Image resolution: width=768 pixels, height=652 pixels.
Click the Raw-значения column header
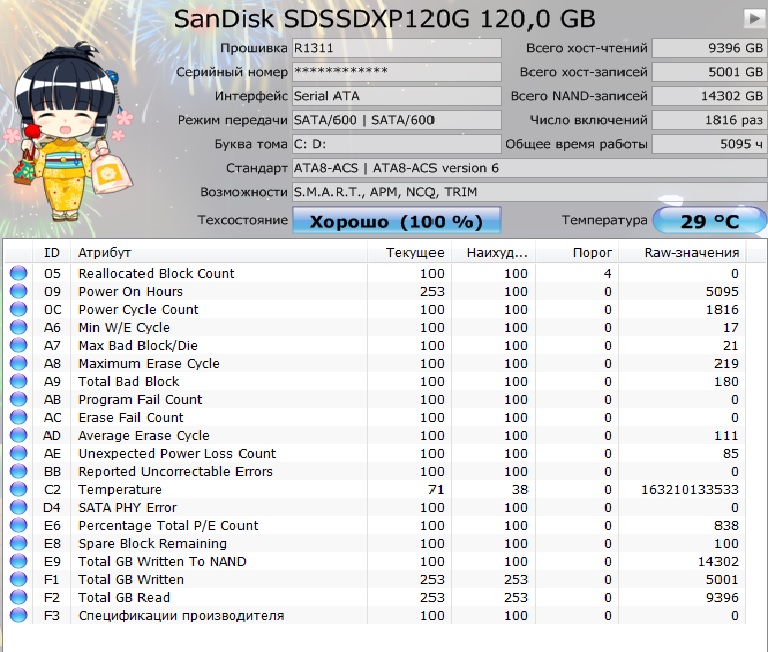point(682,253)
